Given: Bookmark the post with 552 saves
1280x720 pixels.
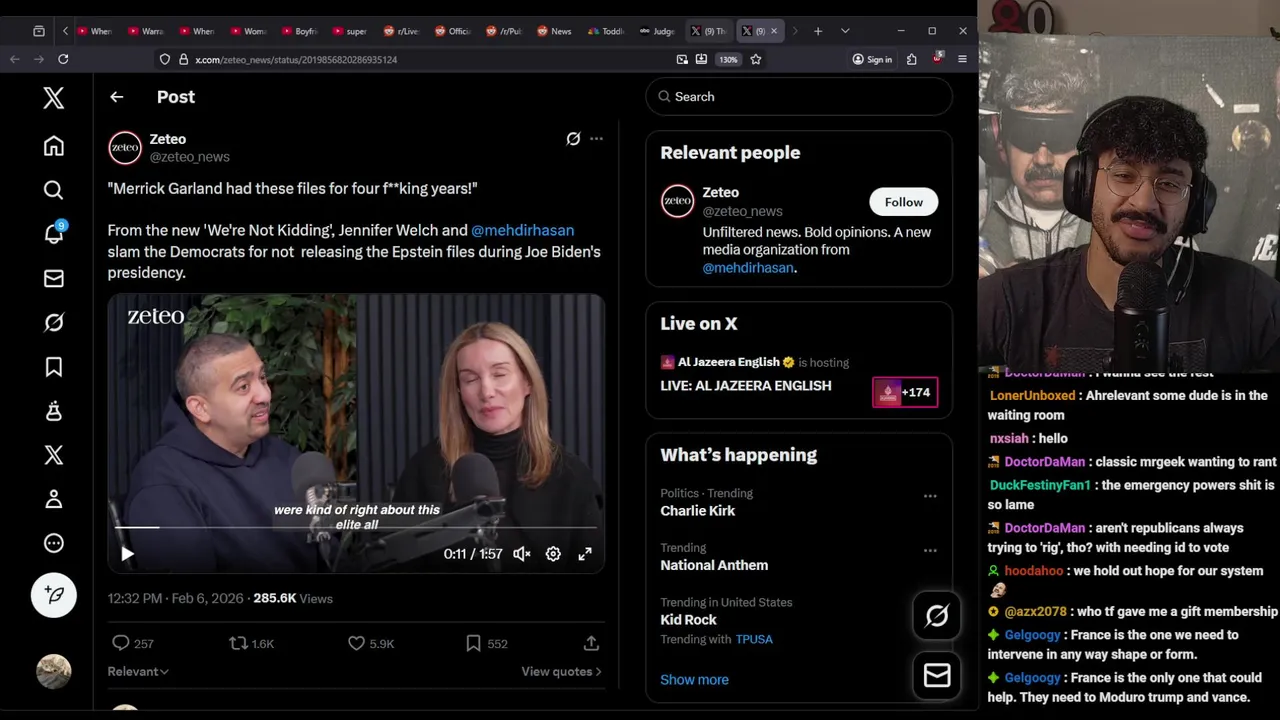Looking at the screenshot, I should 486,644.
